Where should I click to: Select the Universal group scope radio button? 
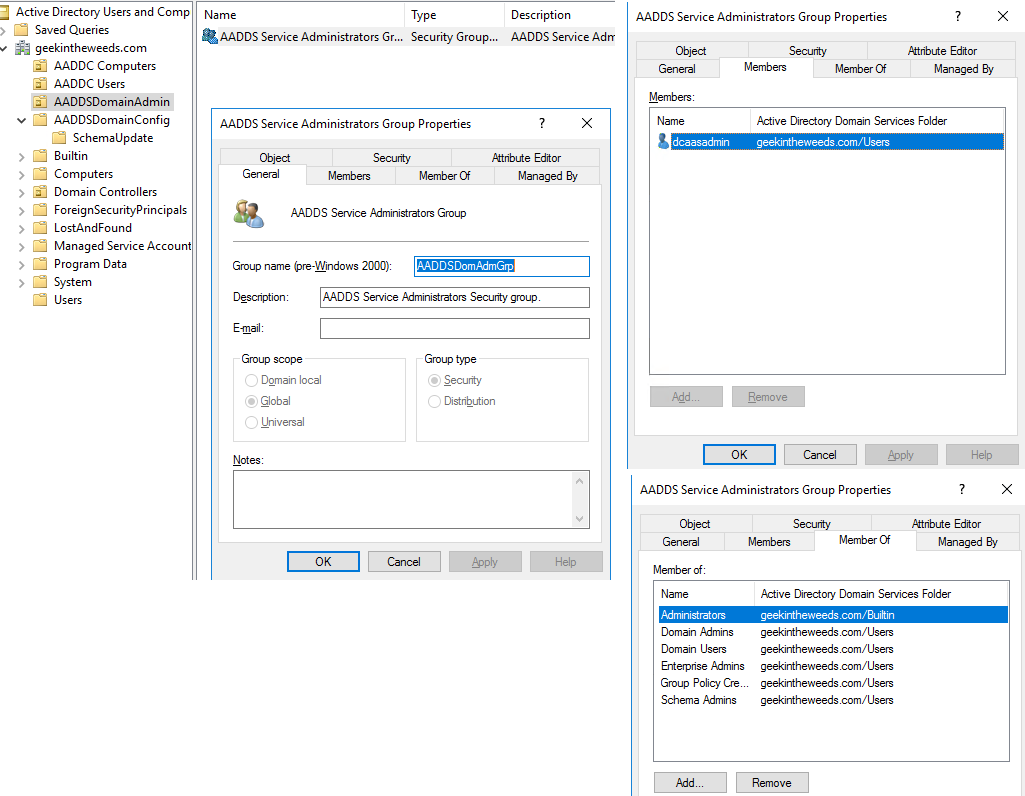251,421
